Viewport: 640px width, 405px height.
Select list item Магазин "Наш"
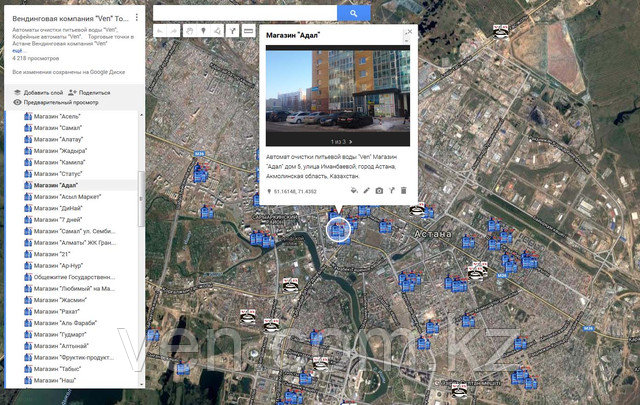[x=55, y=380]
